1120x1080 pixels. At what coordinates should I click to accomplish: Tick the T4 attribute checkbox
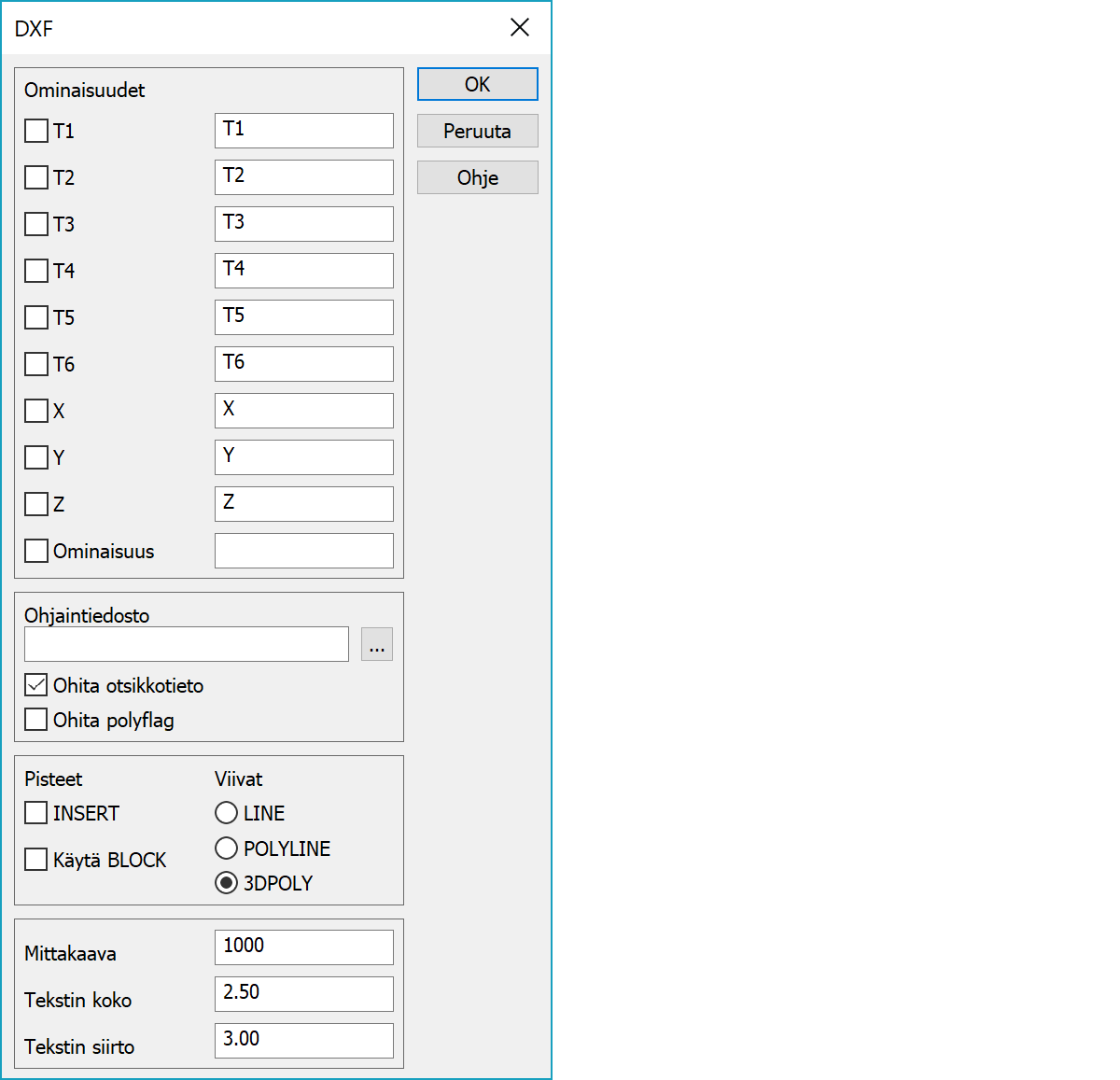[36, 271]
